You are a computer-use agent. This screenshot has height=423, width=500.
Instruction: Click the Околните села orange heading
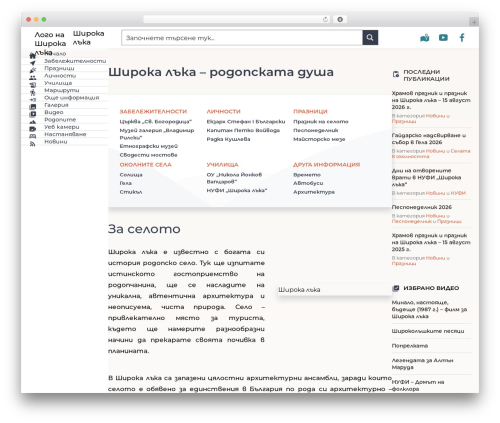[146, 165]
